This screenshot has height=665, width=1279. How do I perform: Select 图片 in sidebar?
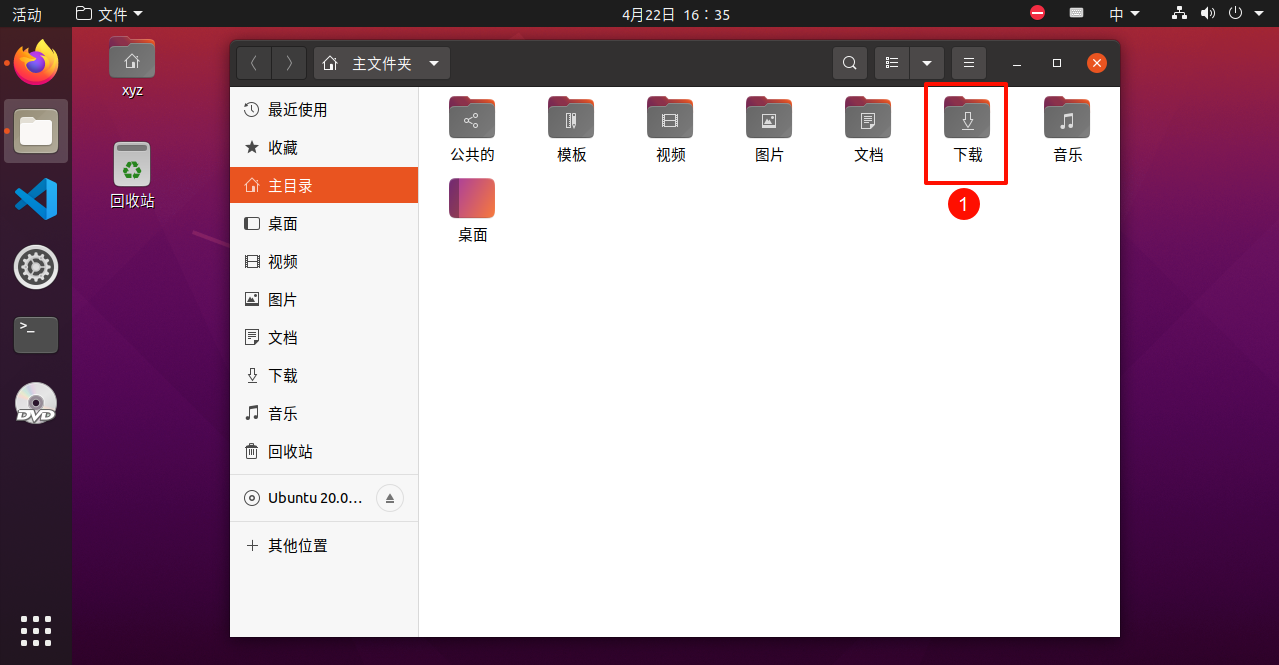(x=324, y=300)
